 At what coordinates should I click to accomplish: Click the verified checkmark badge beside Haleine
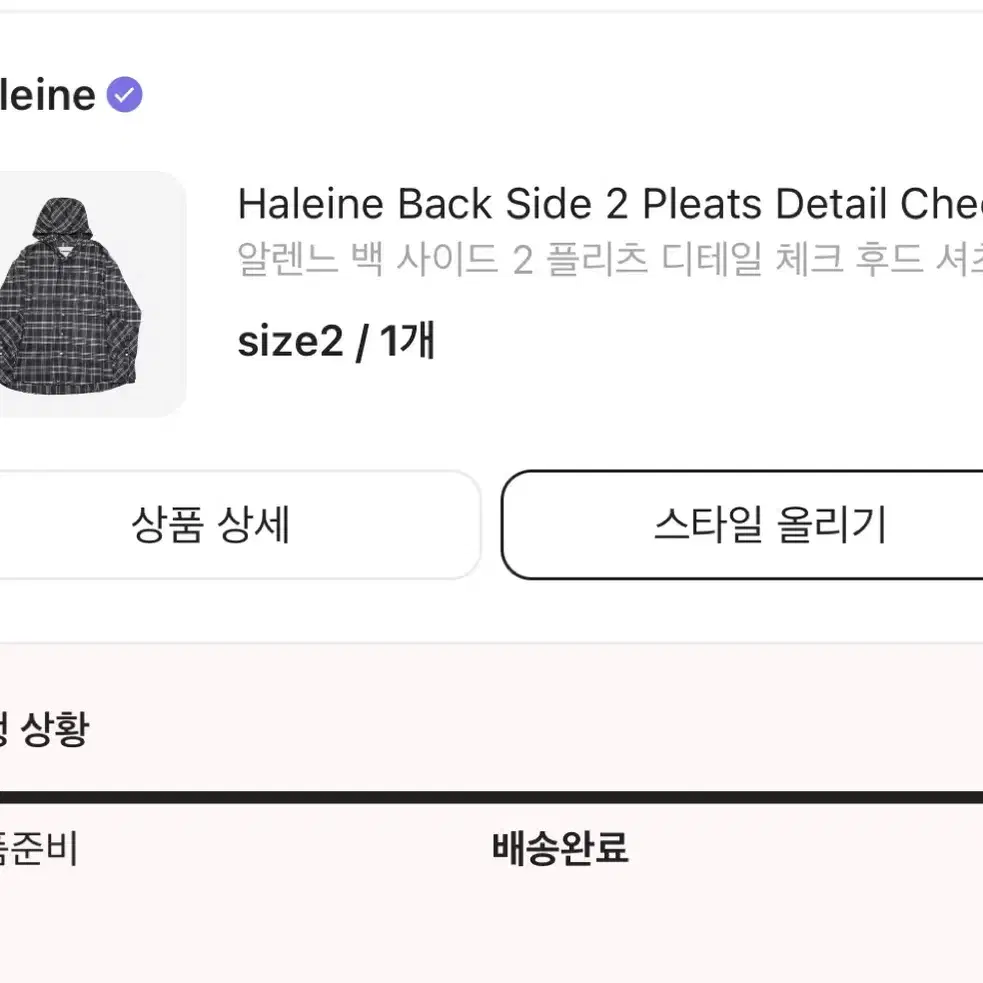point(124,95)
